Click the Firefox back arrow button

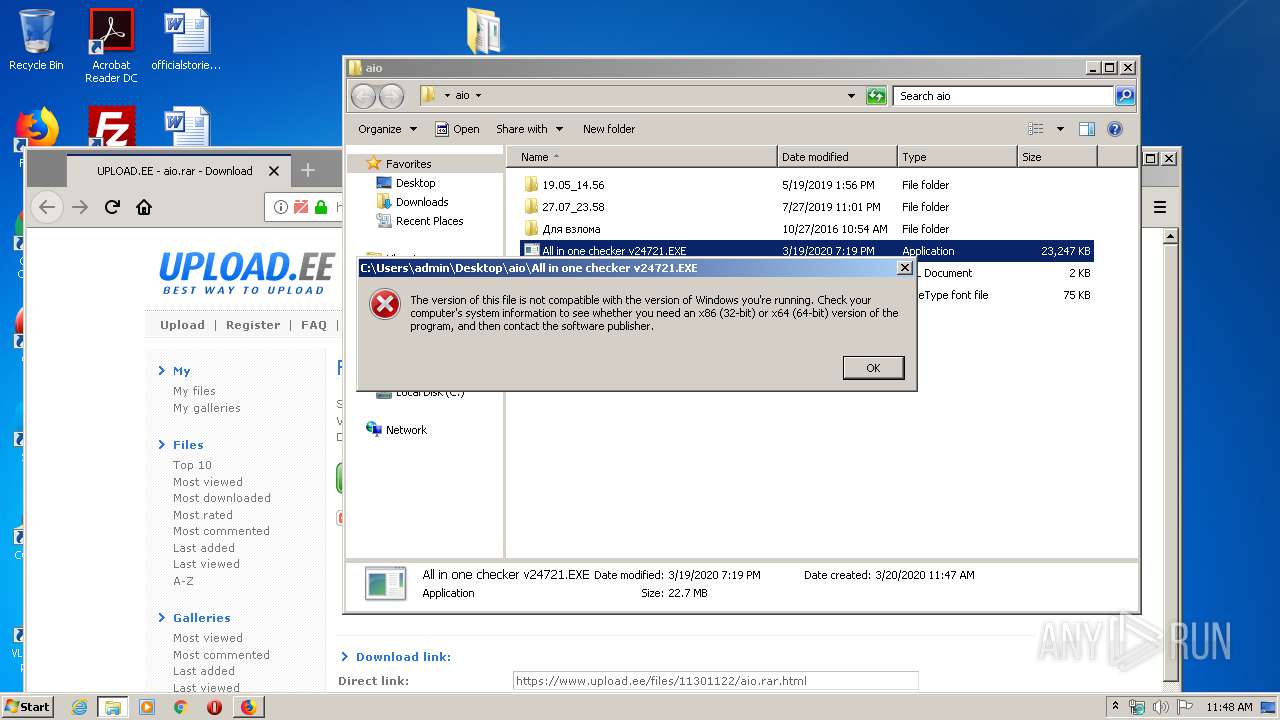point(46,207)
